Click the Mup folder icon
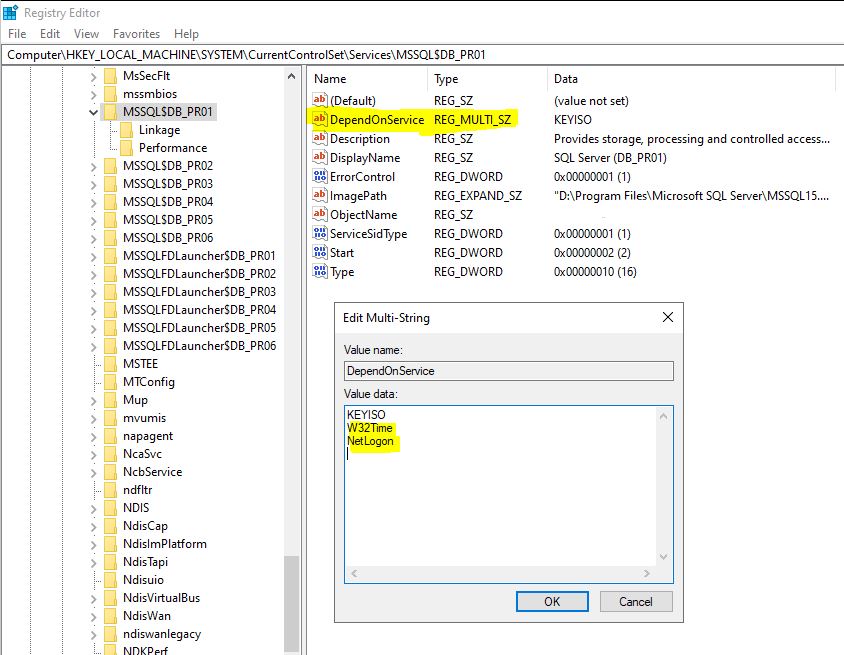Viewport: 844px width, 655px height. [110, 400]
